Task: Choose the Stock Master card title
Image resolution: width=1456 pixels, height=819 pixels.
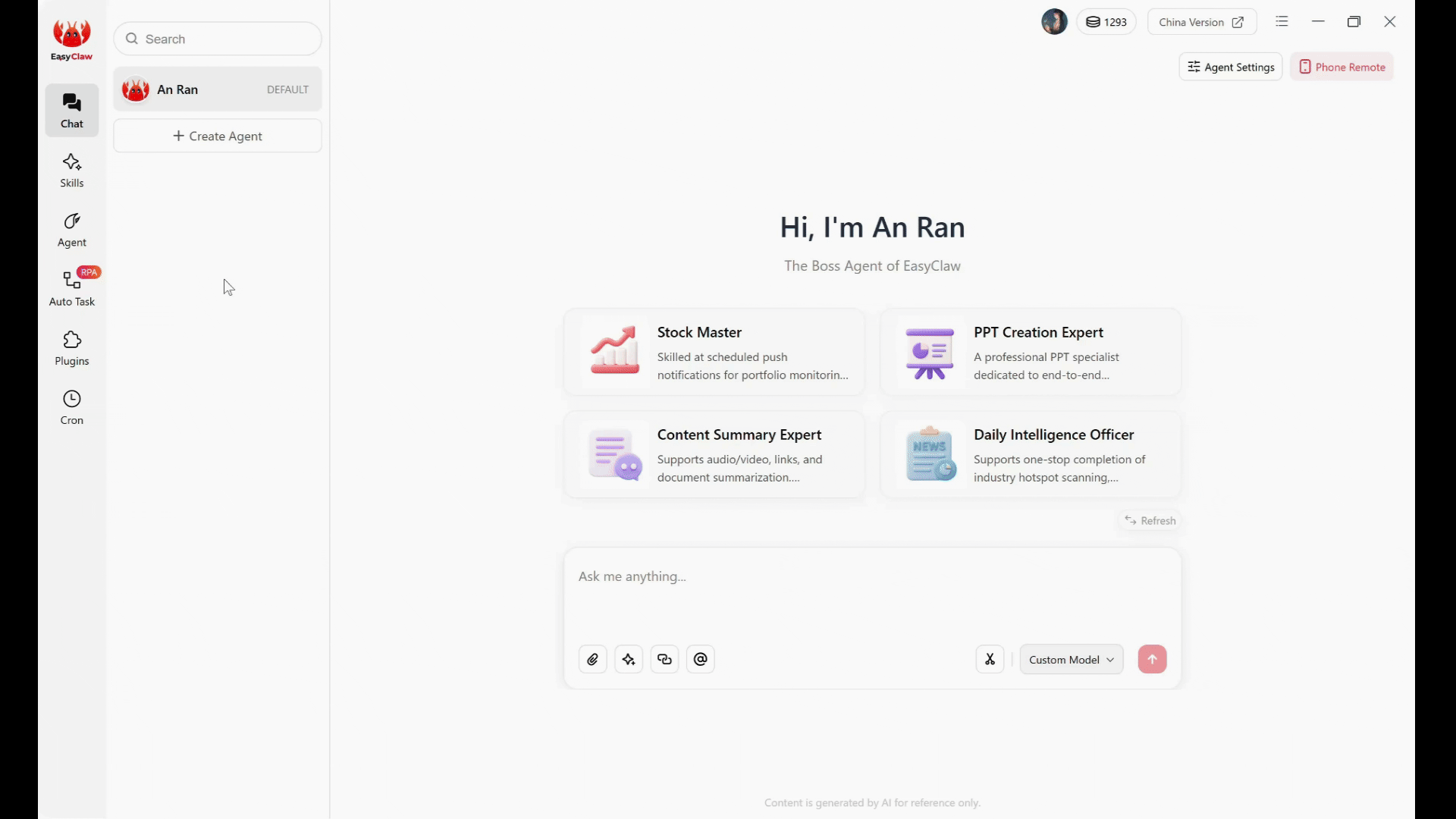Action: click(x=699, y=332)
